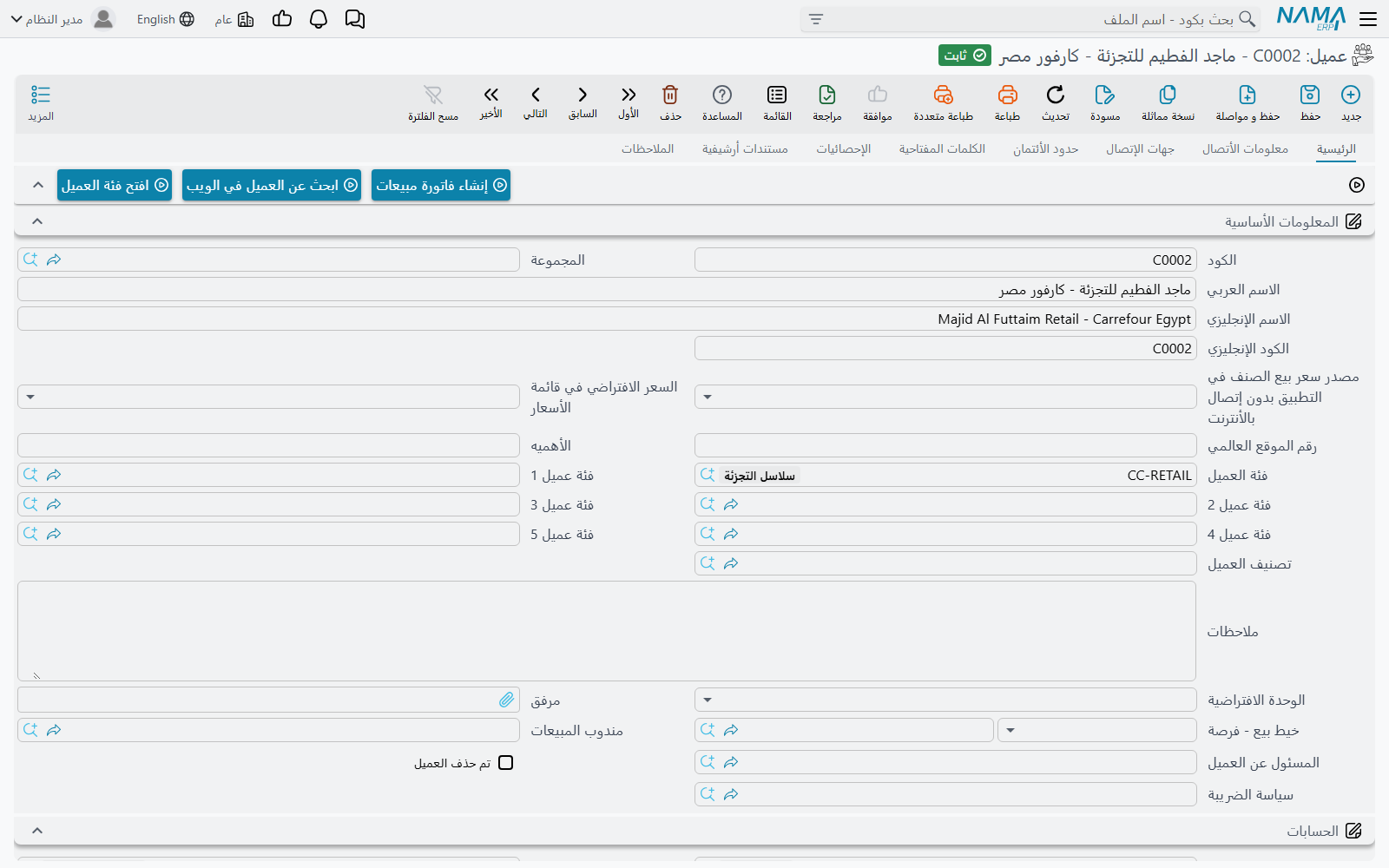
Task: Click the جديد (New) toolbar icon
Action: tap(1351, 95)
